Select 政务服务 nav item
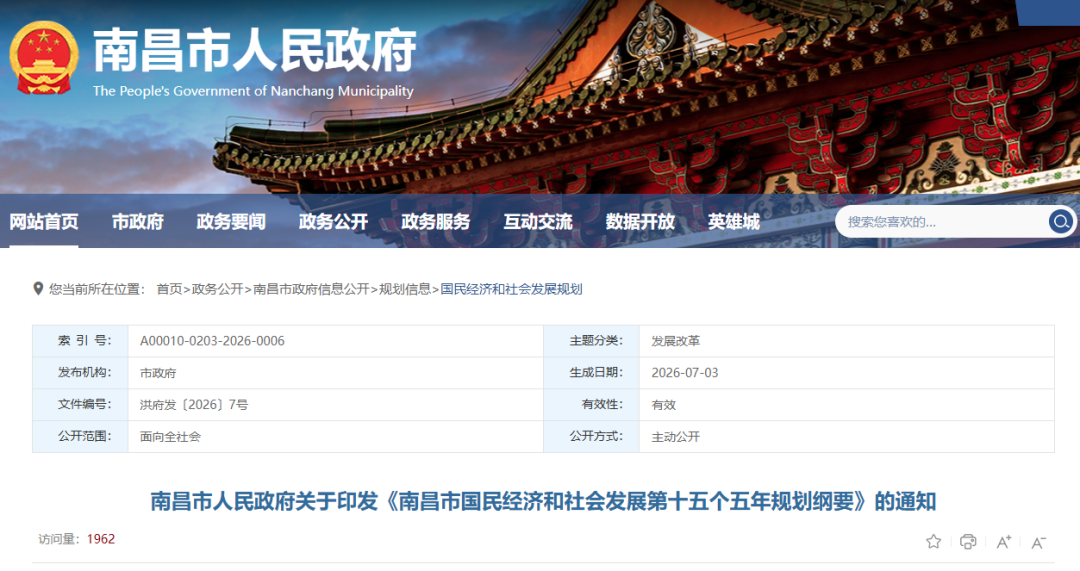The image size is (1080, 571). point(435,222)
